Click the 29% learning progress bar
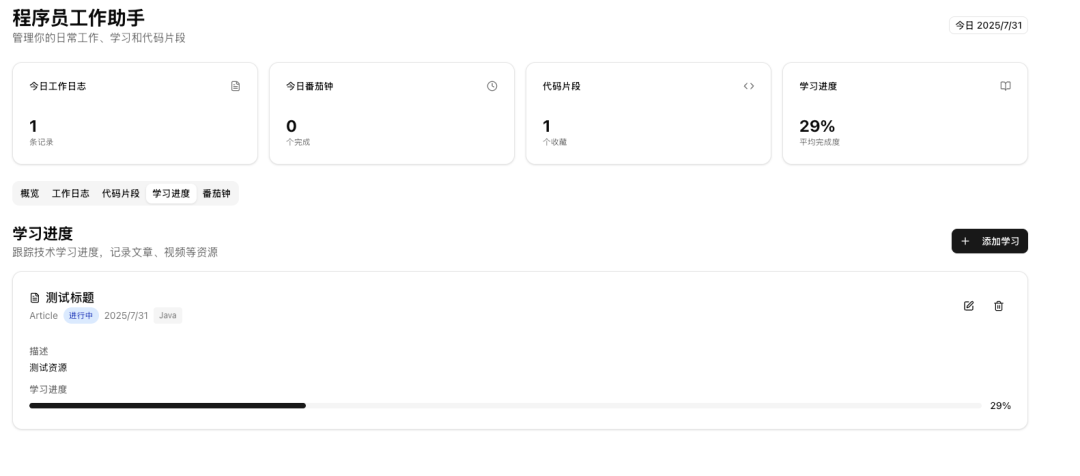 tap(505, 406)
